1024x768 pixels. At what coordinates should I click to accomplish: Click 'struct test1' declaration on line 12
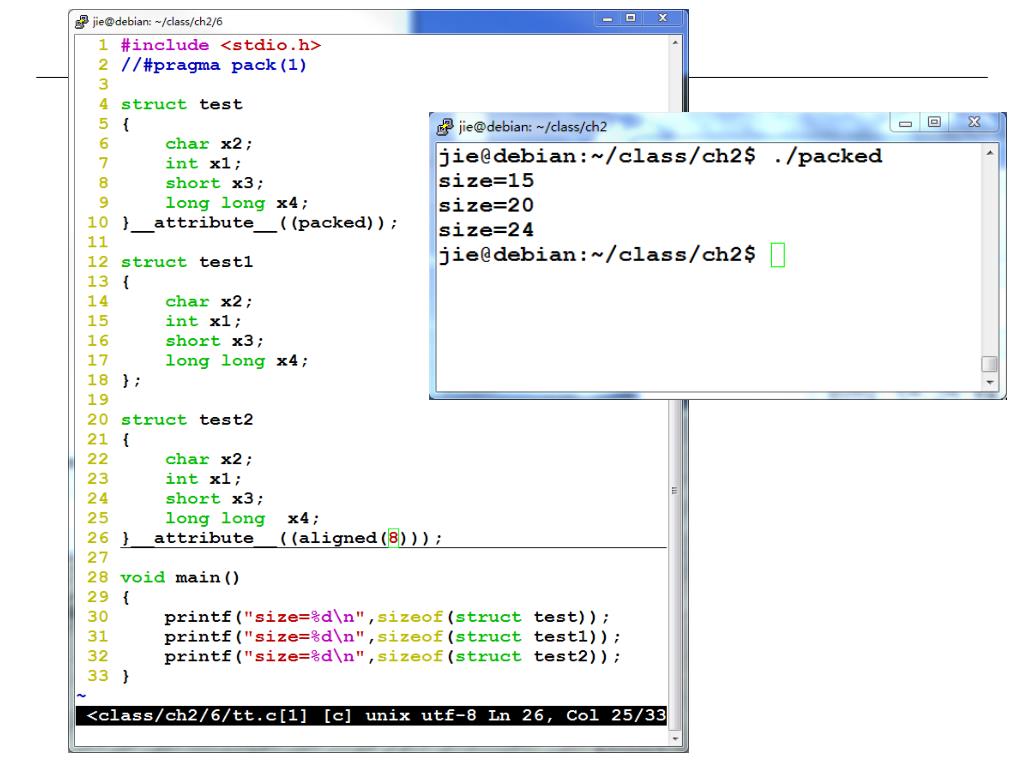click(x=187, y=262)
